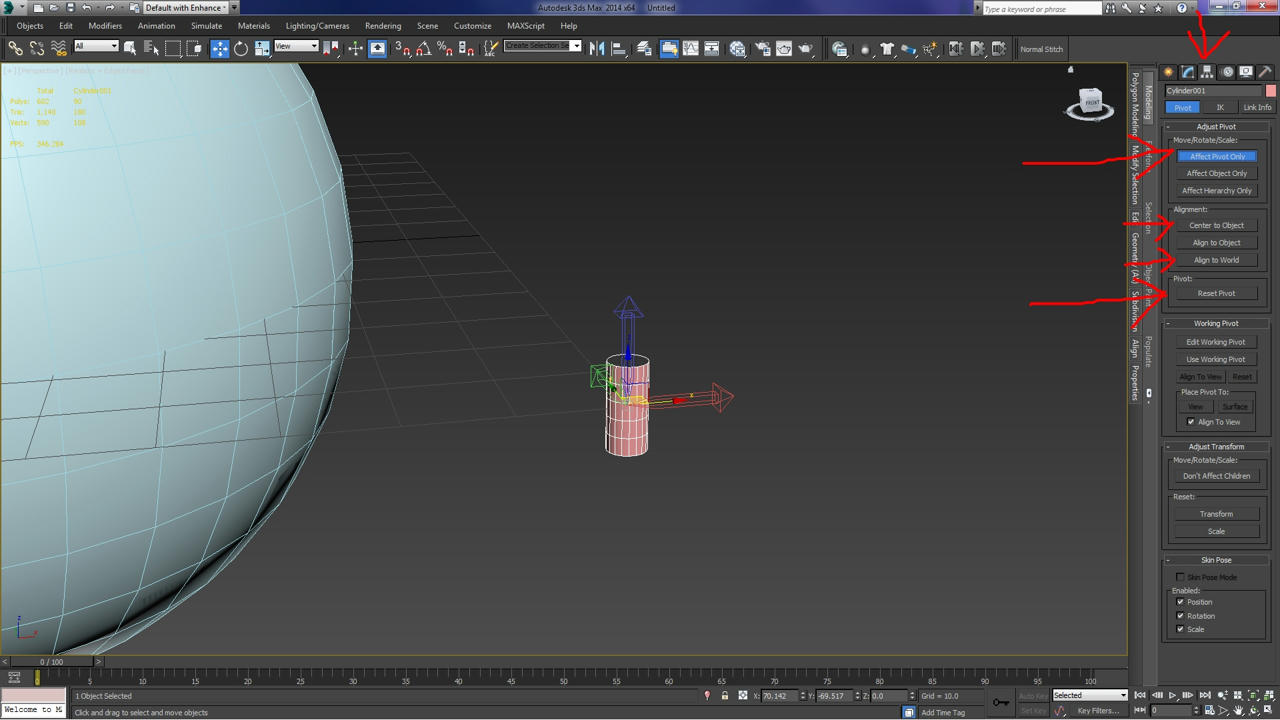The width and height of the screenshot is (1280, 720).
Task: Open the Material Editor icon
Action: tap(738, 48)
